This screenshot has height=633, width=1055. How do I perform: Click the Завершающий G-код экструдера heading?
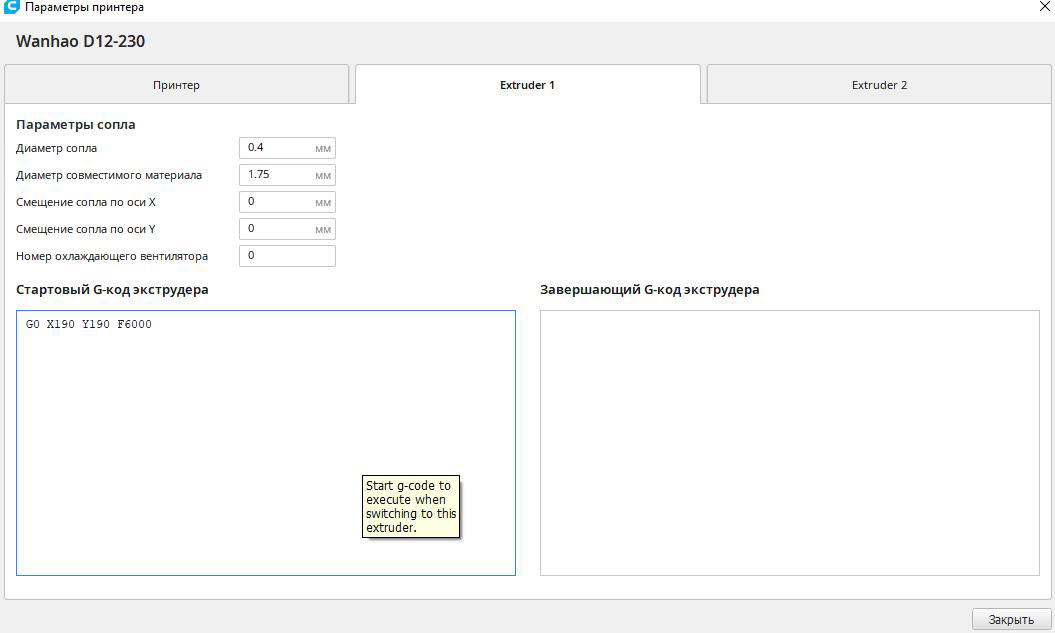(x=649, y=290)
